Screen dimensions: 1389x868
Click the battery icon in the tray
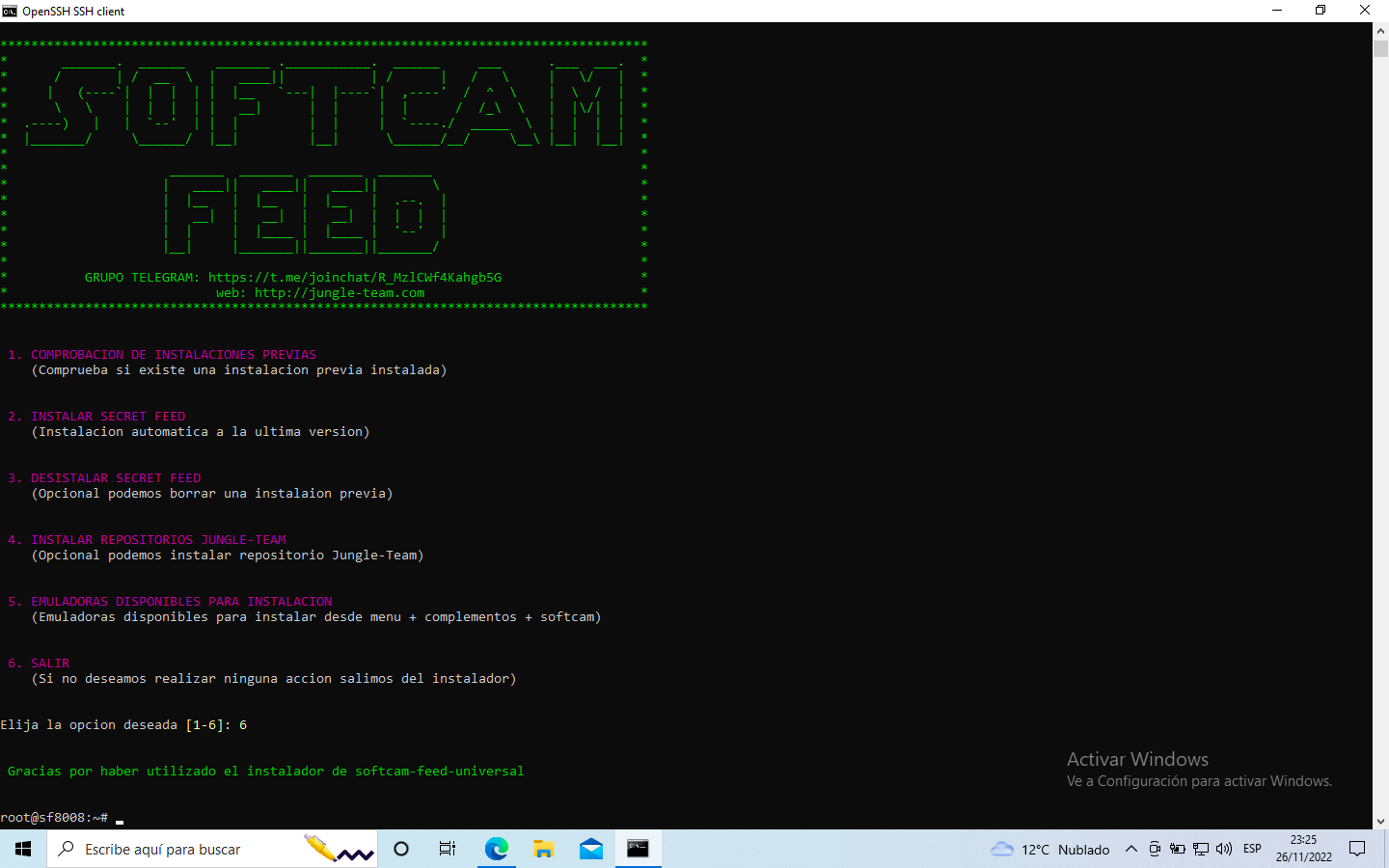click(1178, 849)
